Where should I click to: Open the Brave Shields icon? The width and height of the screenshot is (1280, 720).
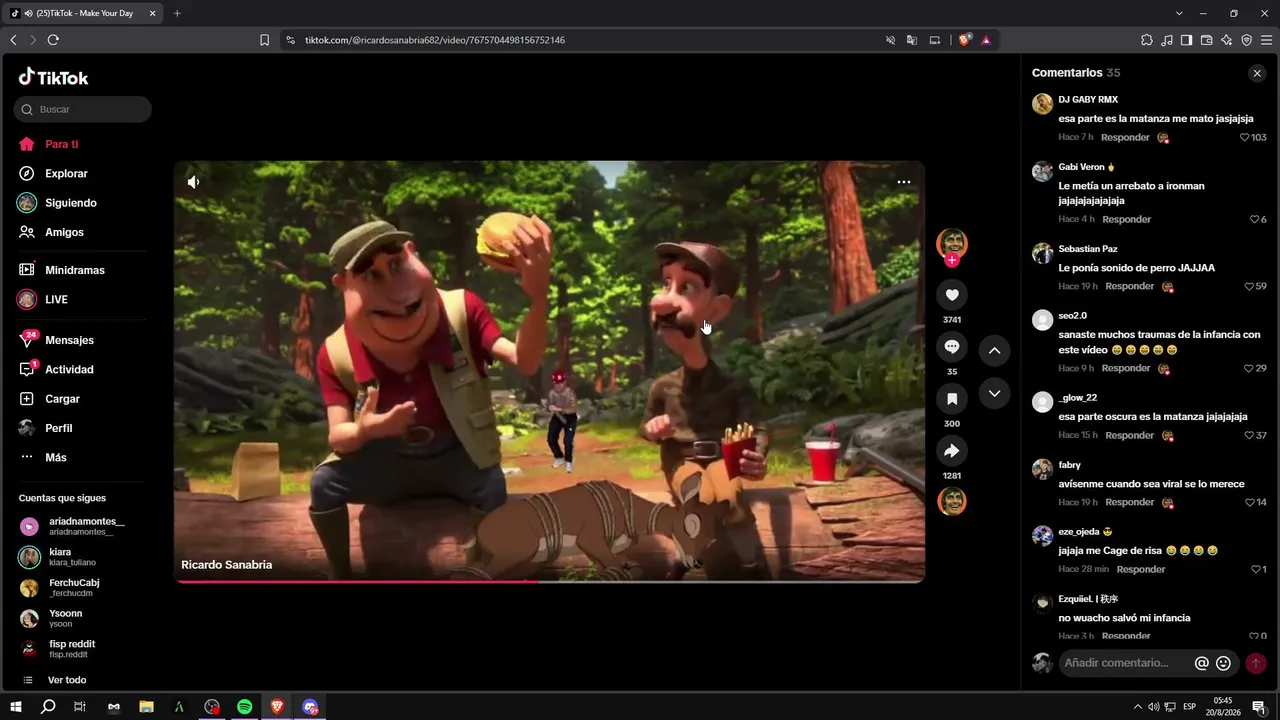[x=964, y=40]
